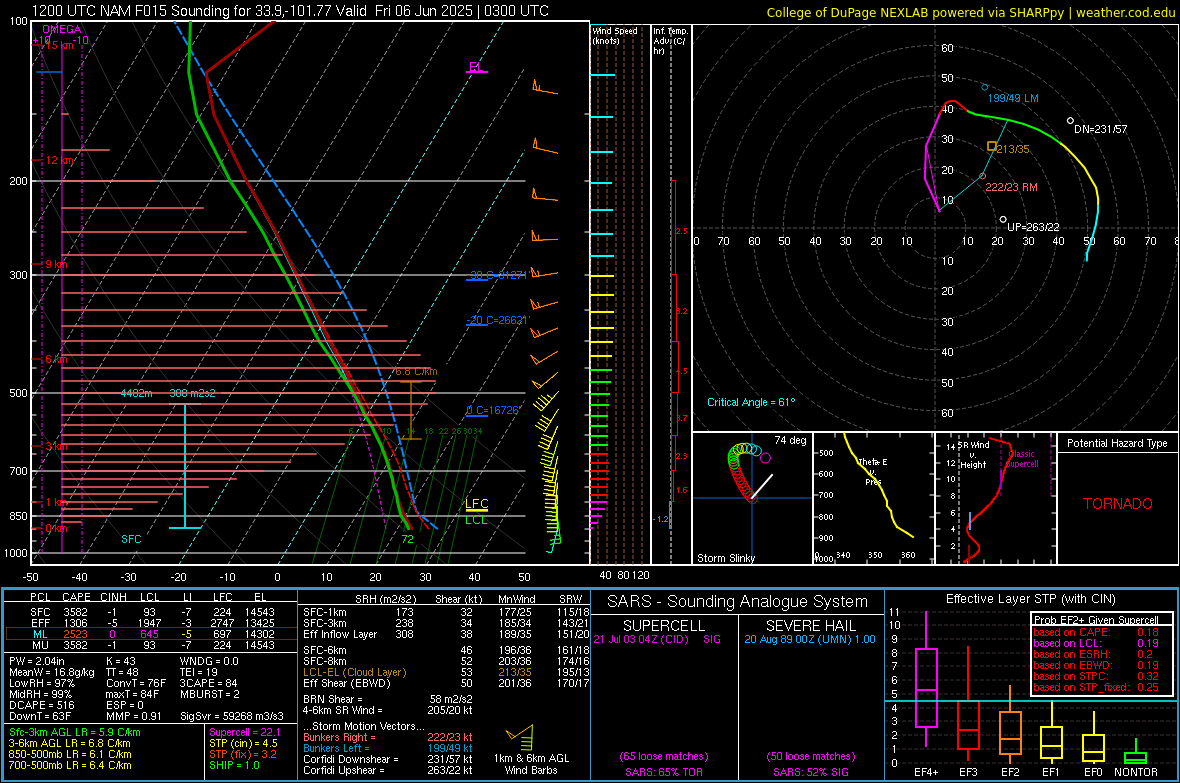Click the Inf. Temp. Adv. column header

click(x=670, y=41)
